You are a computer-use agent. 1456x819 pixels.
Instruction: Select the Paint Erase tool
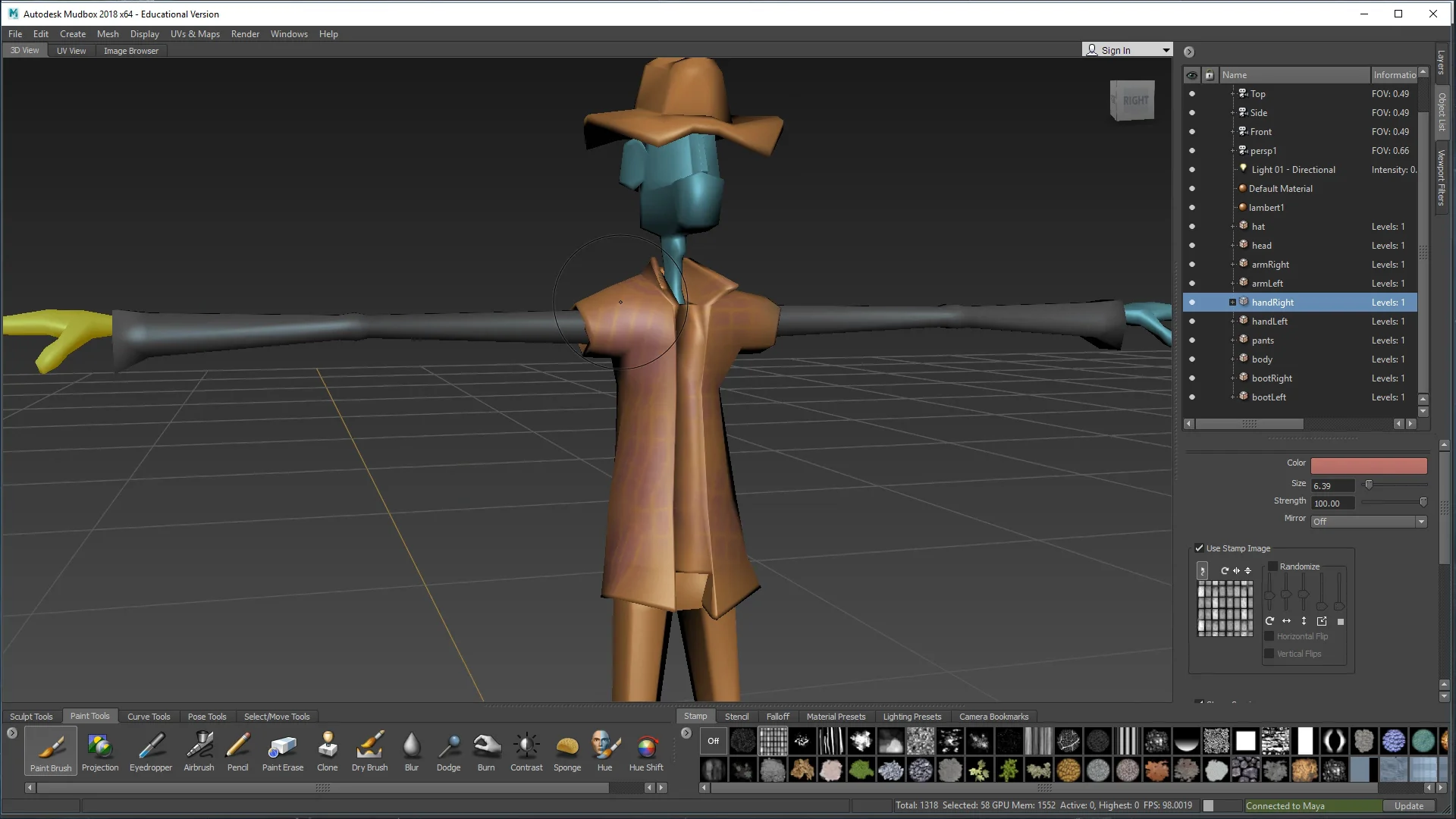point(282,751)
